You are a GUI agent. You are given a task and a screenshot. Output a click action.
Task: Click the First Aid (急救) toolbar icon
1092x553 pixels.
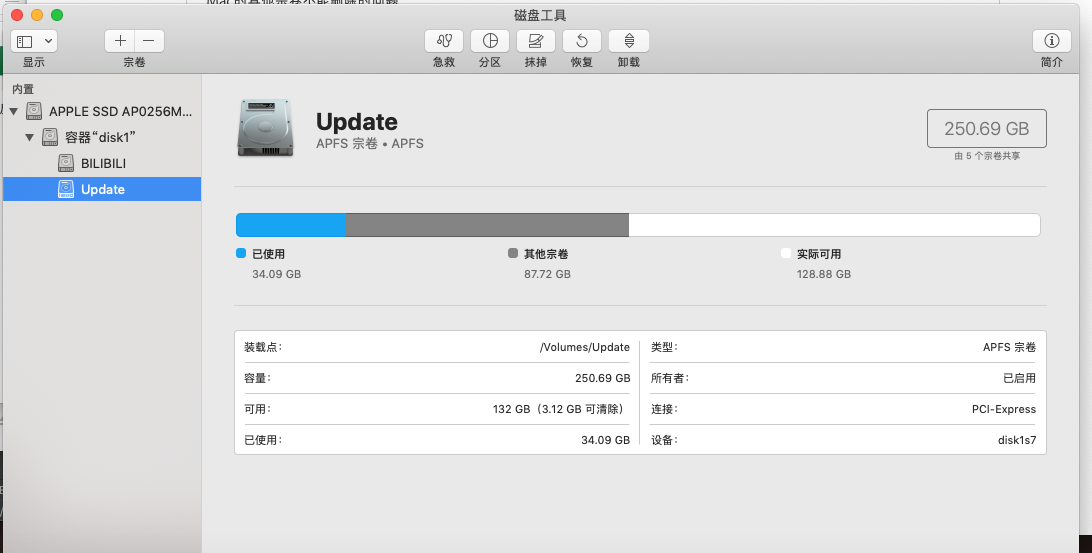[x=444, y=41]
